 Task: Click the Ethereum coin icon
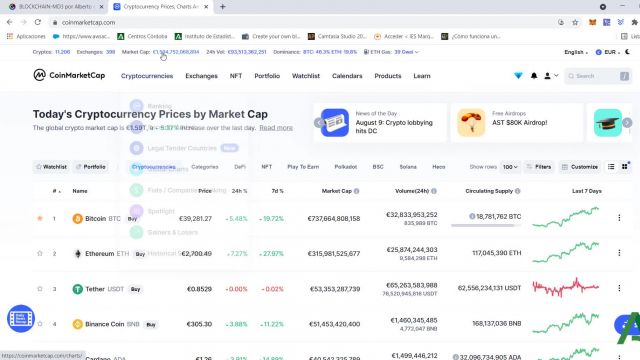click(x=78, y=253)
